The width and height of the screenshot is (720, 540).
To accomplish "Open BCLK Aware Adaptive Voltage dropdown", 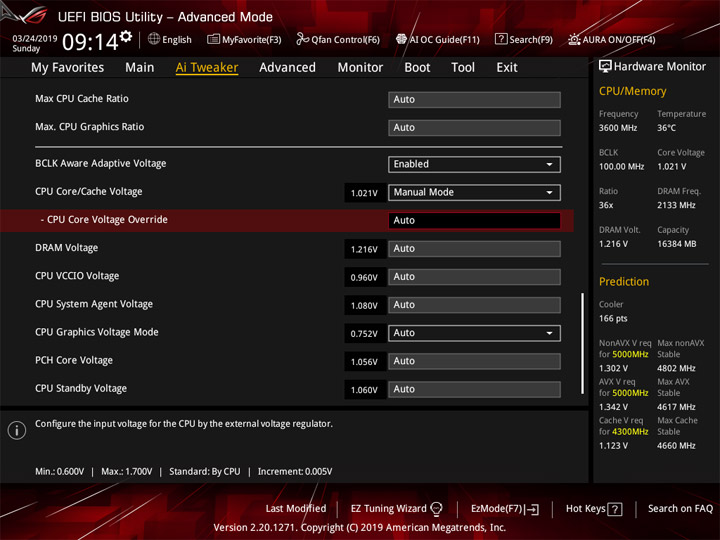I will pos(474,164).
